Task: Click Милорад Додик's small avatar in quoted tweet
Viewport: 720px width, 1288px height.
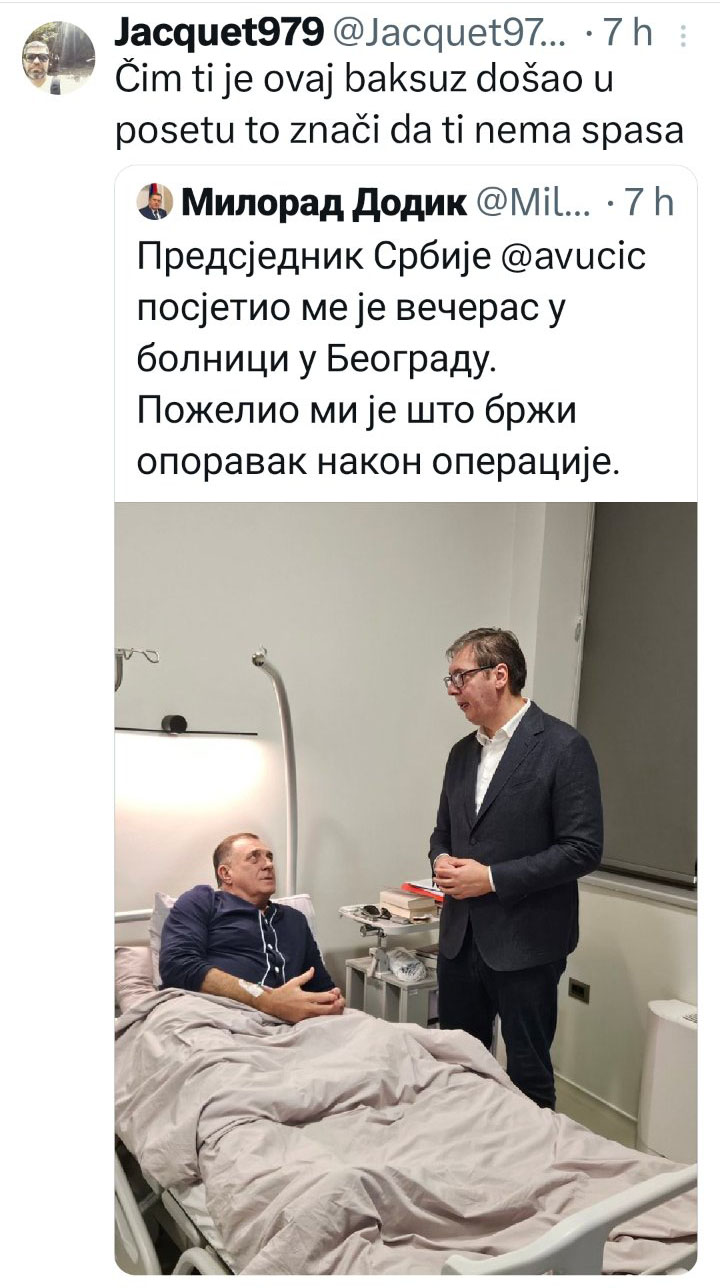Action: pyautogui.click(x=153, y=202)
